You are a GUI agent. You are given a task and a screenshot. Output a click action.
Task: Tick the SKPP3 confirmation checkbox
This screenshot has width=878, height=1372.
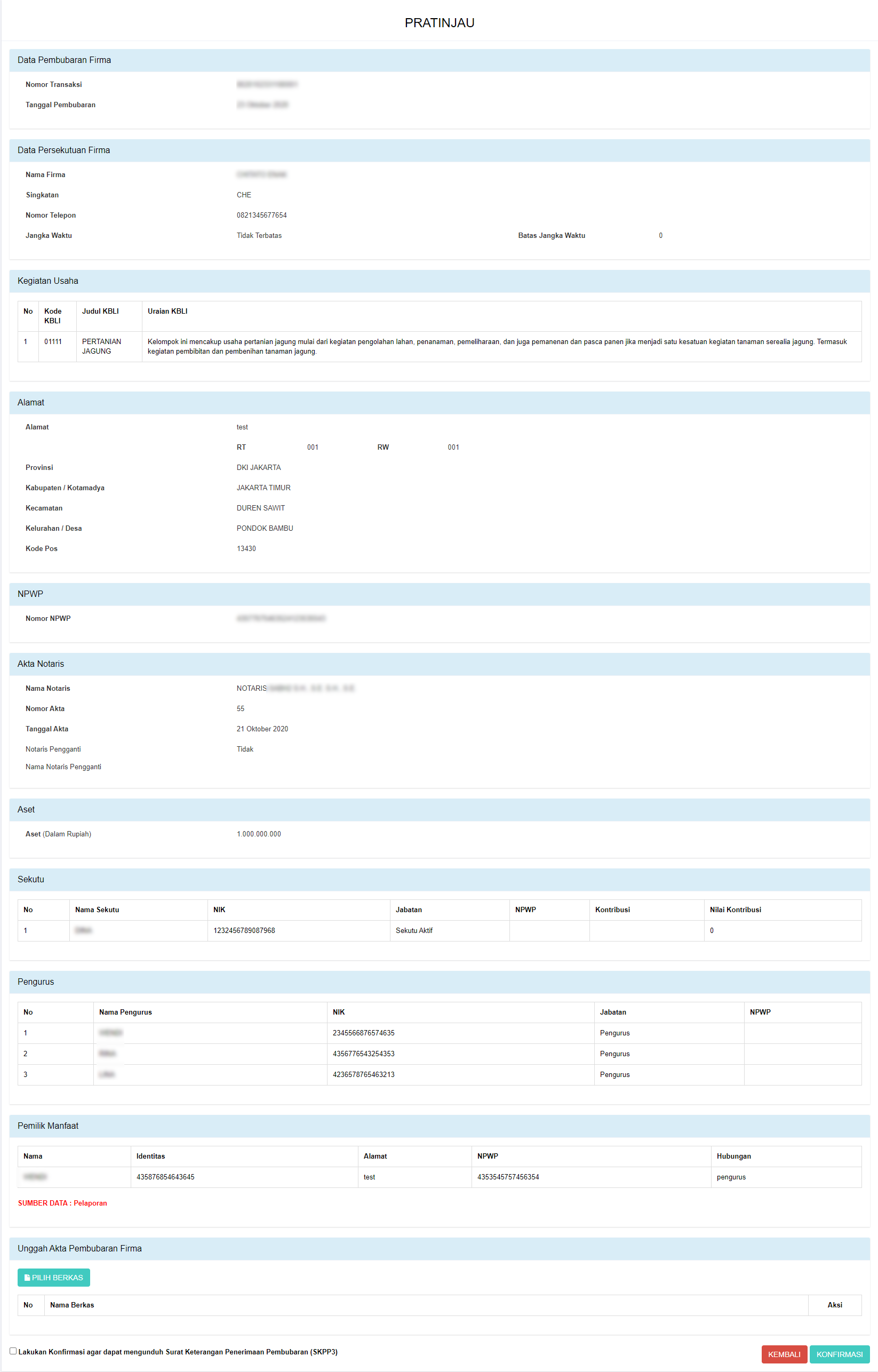coord(13,1350)
